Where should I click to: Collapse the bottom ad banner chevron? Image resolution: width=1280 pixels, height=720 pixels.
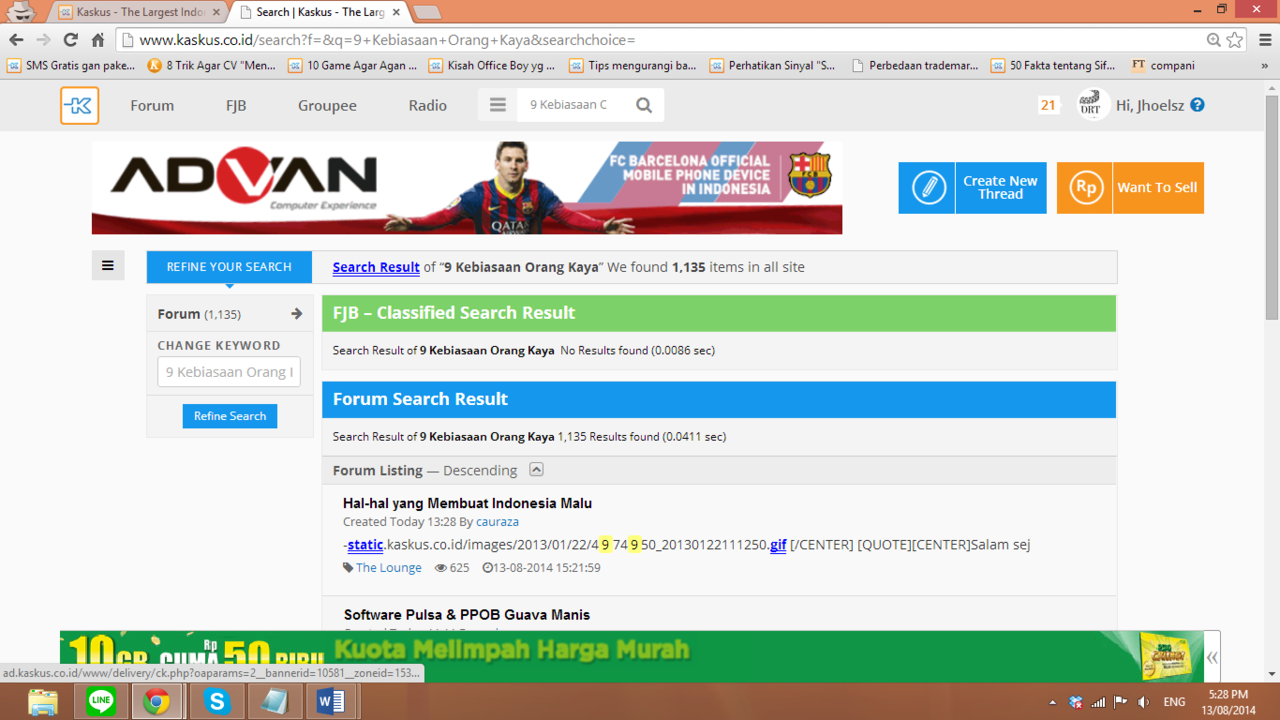1212,657
